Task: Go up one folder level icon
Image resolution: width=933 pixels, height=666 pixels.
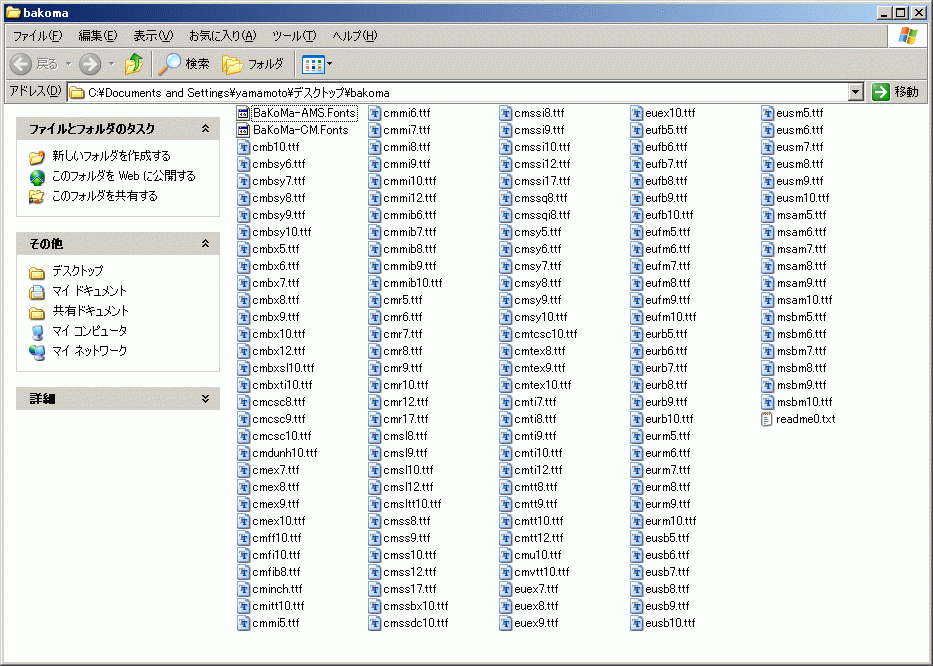Action: click(134, 64)
